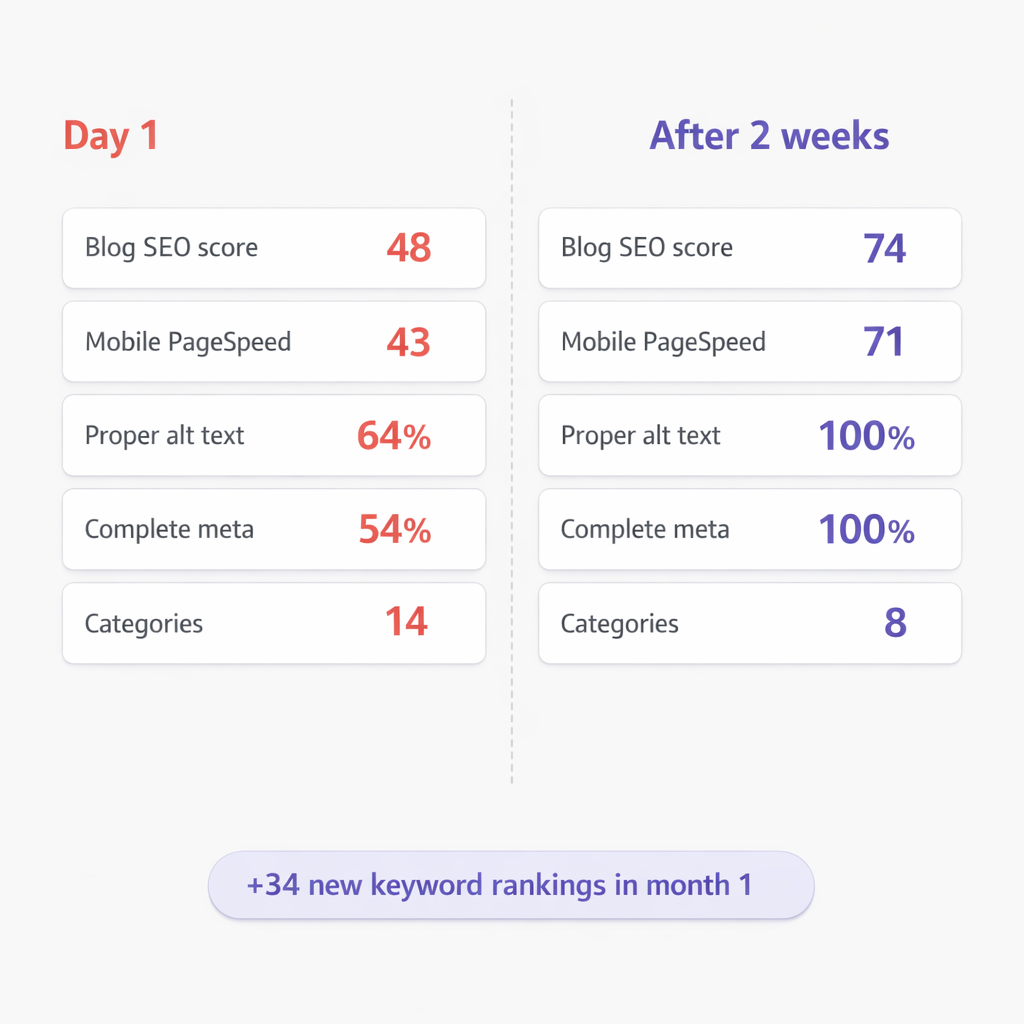Click the red value 43
This screenshot has width=1024, height=1024.
[408, 342]
